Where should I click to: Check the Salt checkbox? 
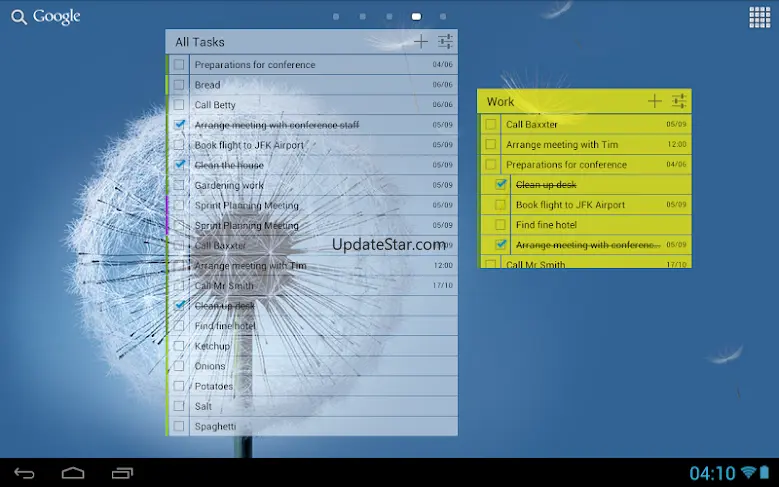coord(179,406)
